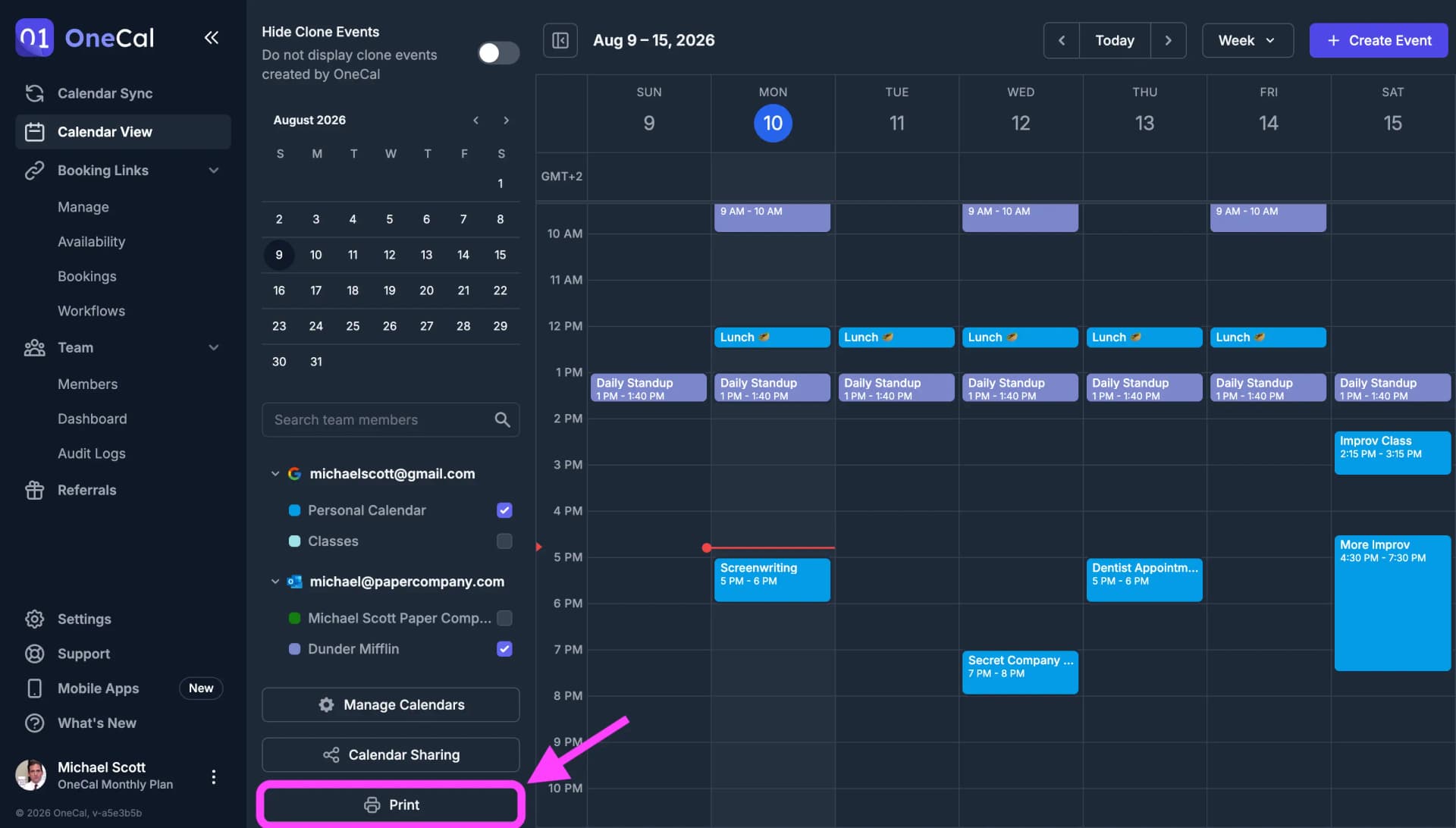Uncheck the Personal Calendar checkbox
The width and height of the screenshot is (1456, 828).
tap(504, 510)
